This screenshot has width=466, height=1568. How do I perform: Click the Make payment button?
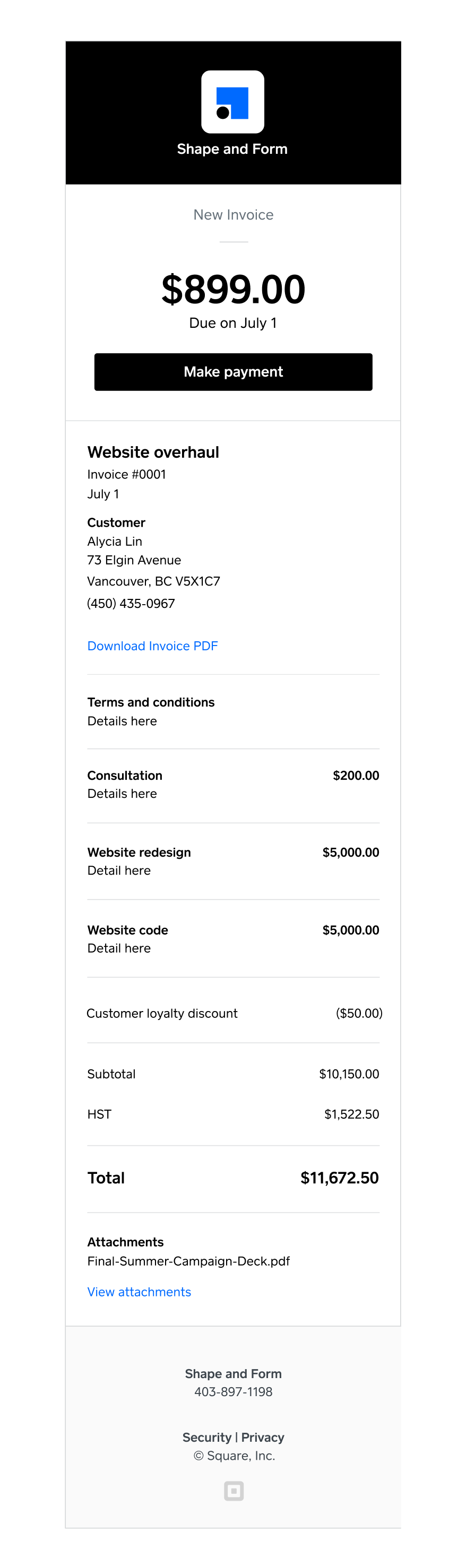point(232,372)
